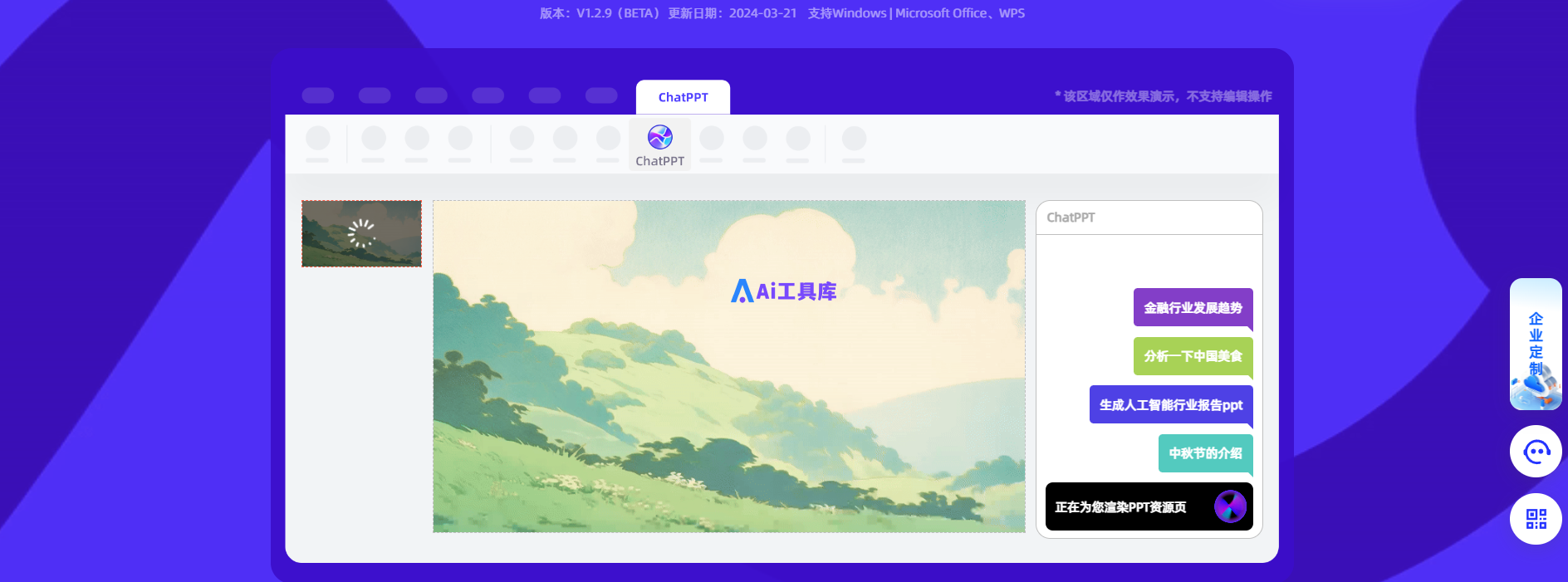
Task: Click the 中秋节的介绍 prompt bubble
Action: pyautogui.click(x=1206, y=453)
